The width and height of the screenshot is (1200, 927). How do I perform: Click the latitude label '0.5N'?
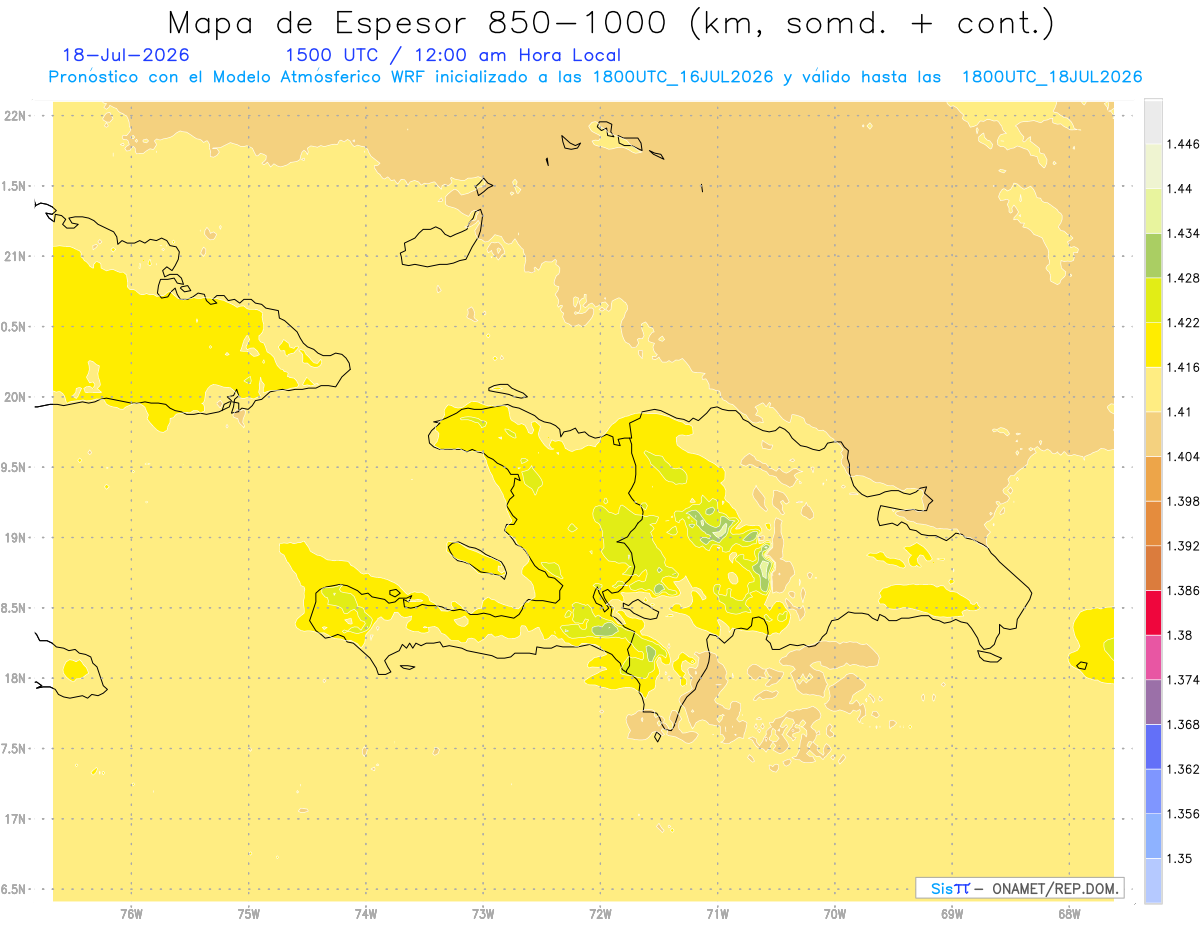click(x=15, y=327)
